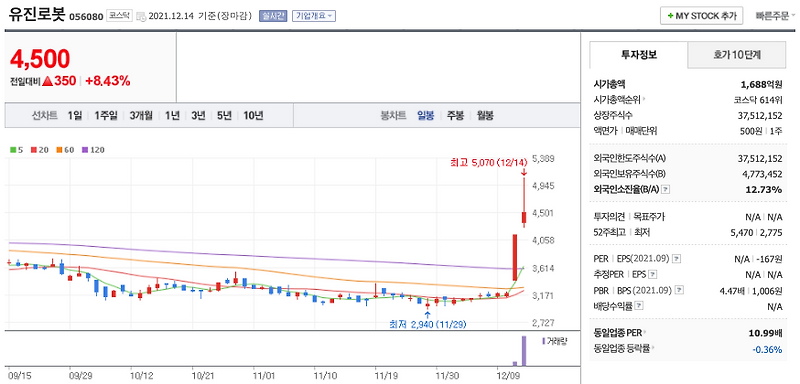Click help icon next to 추정PER EPS
Screen dimensions: 800x384
point(653,274)
